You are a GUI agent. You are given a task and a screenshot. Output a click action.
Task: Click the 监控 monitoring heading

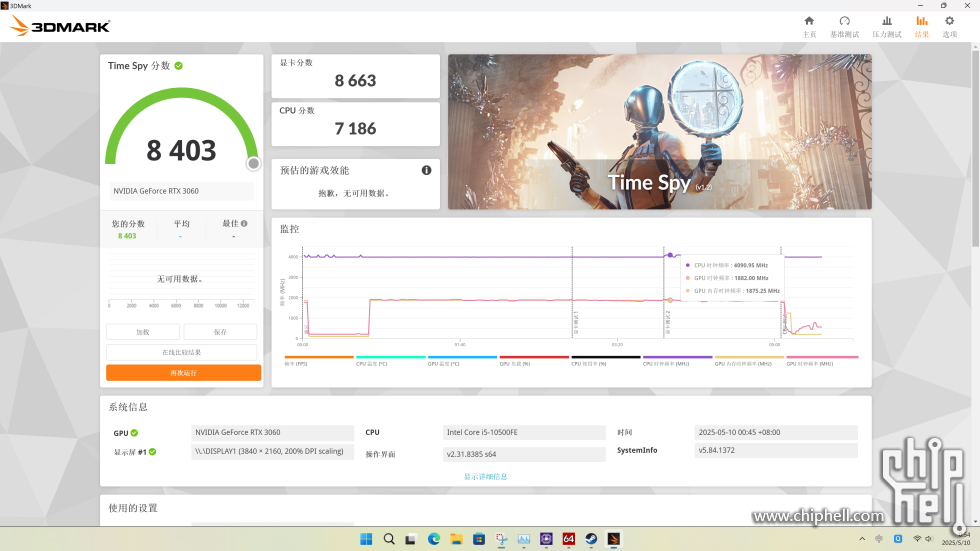[x=289, y=229]
